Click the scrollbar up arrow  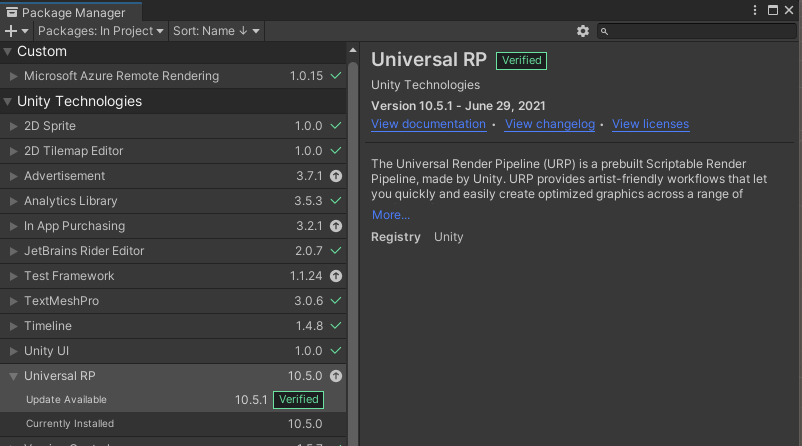pyautogui.click(x=353, y=50)
